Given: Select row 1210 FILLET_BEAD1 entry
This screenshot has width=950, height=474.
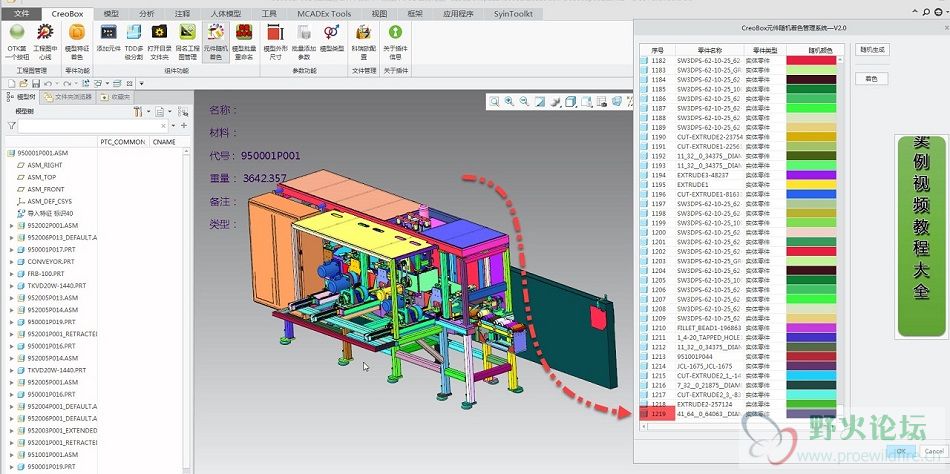Looking at the screenshot, I should tap(738, 328).
